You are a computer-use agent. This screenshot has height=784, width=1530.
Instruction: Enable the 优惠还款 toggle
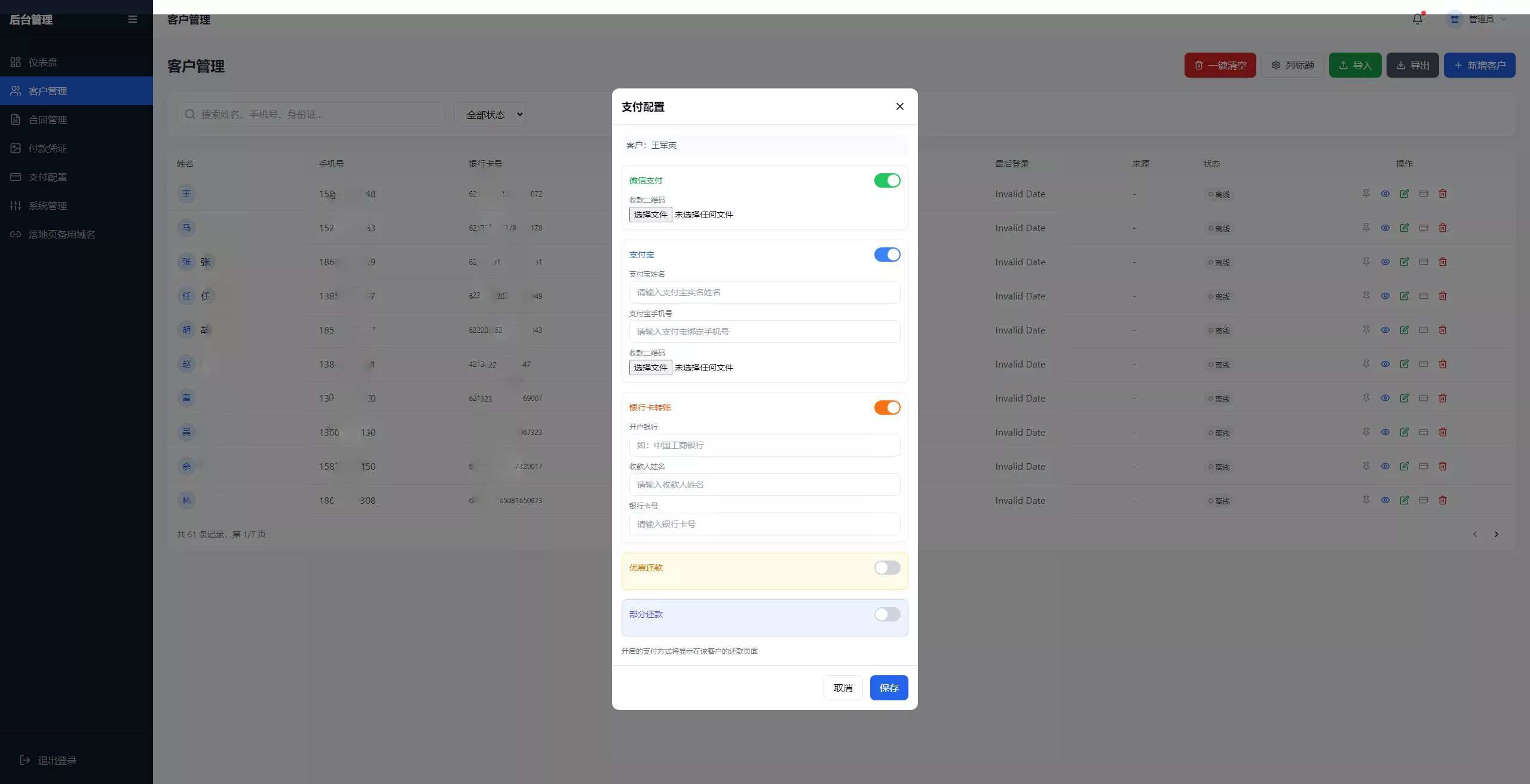(x=887, y=568)
